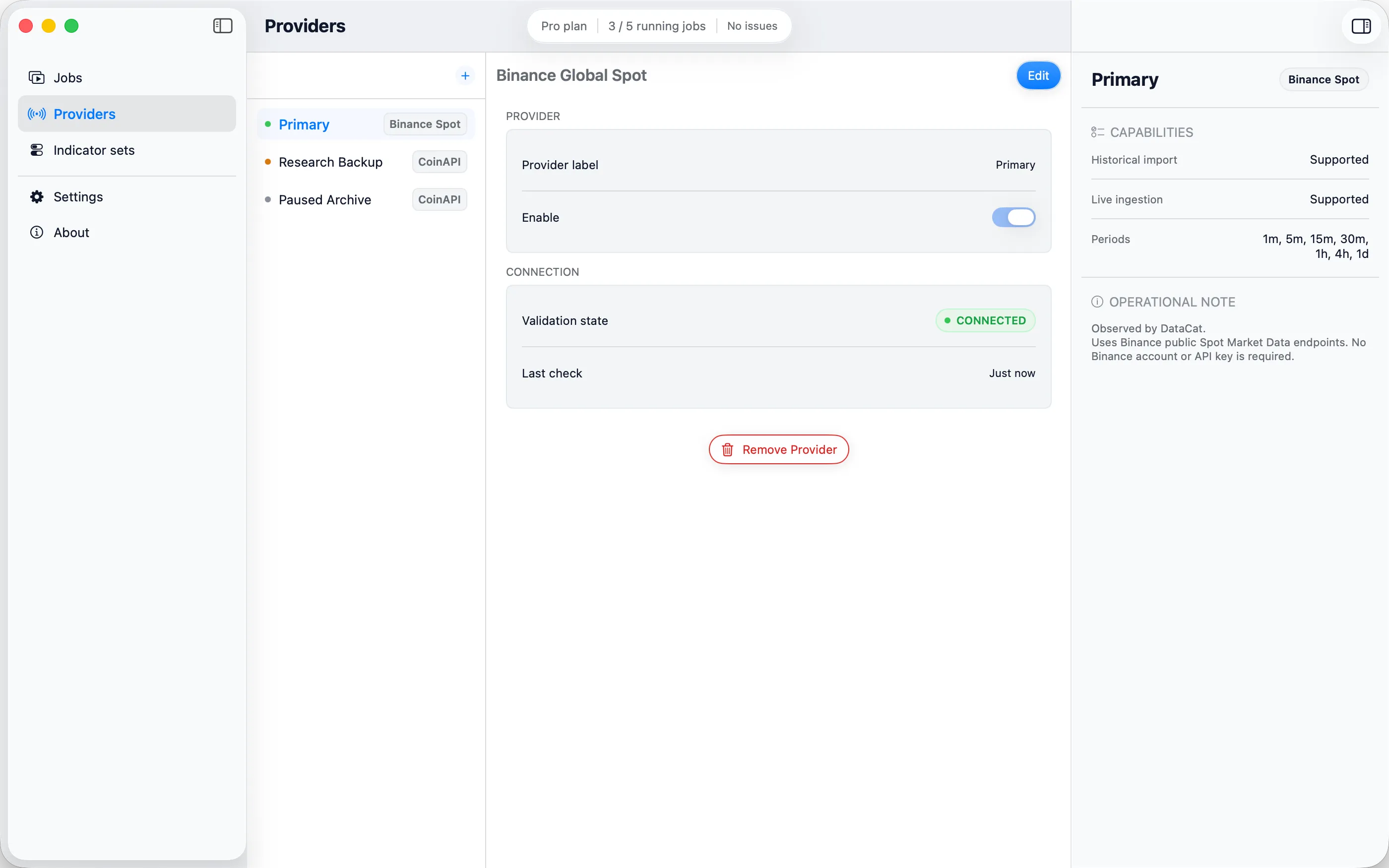Add a new provider with plus icon

[465, 75]
